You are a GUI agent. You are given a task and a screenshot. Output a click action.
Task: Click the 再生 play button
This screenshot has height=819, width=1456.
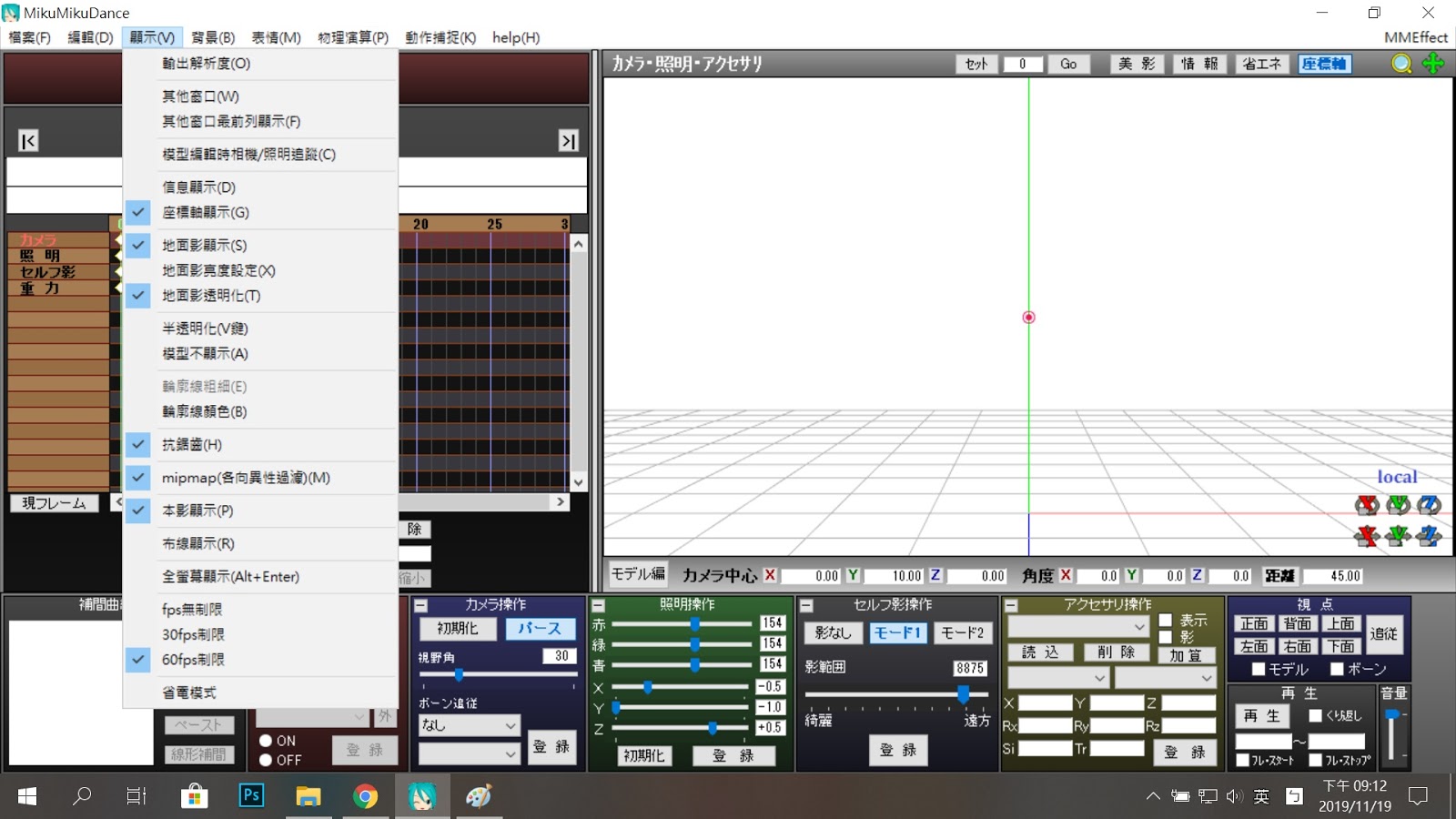(x=1262, y=716)
